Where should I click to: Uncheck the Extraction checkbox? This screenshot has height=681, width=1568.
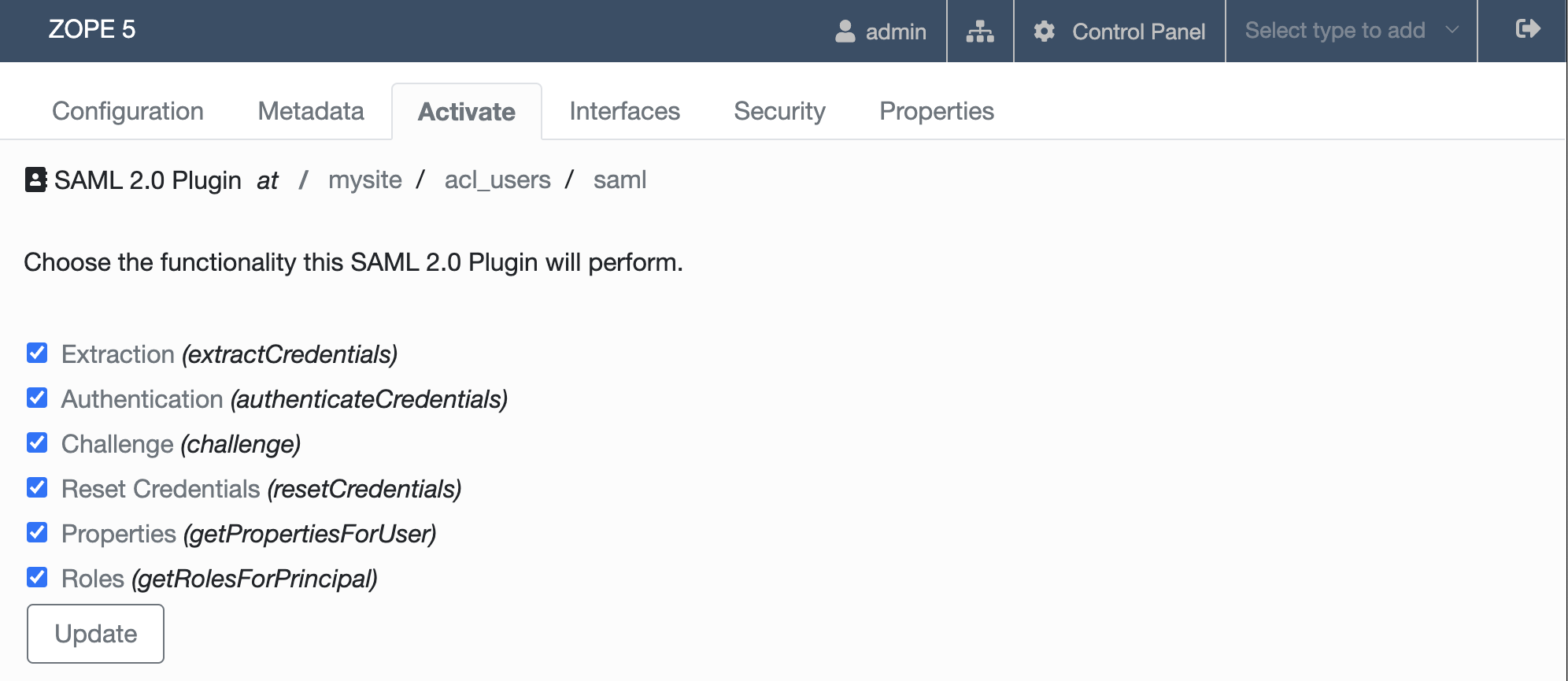click(x=37, y=353)
